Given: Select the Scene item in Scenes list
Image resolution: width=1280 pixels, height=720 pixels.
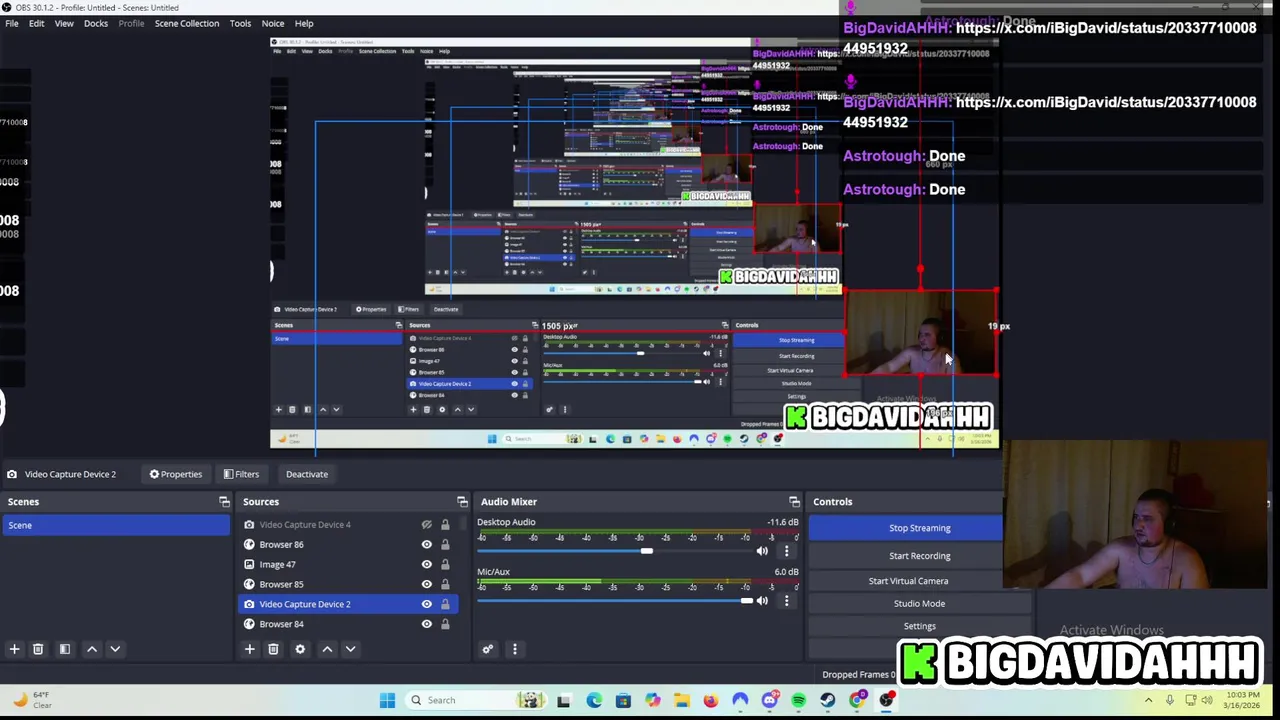Looking at the screenshot, I should coord(116,525).
